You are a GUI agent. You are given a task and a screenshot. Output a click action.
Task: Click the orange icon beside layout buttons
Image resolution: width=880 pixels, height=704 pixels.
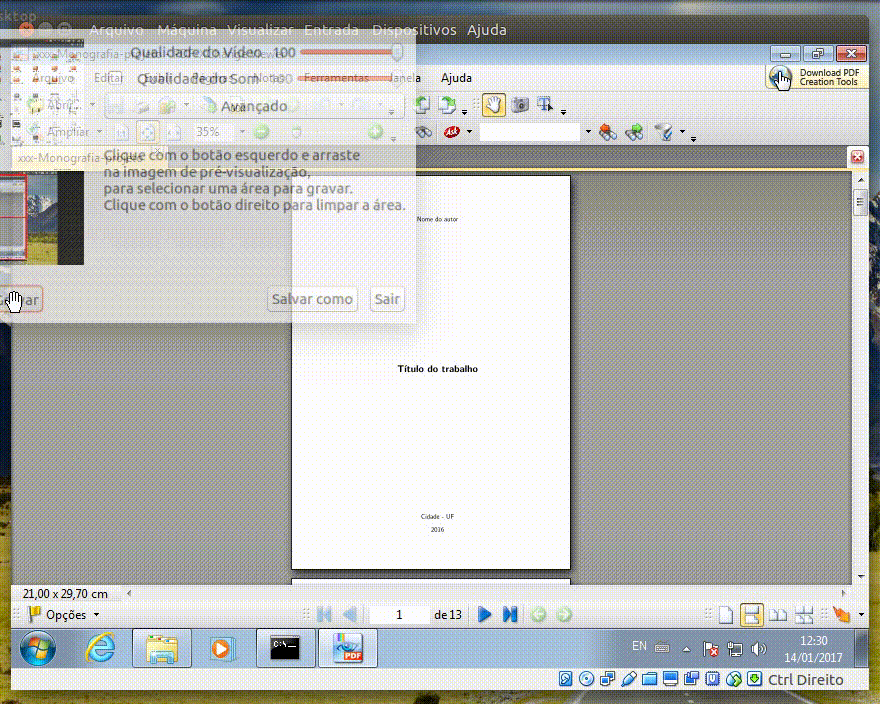click(x=841, y=615)
